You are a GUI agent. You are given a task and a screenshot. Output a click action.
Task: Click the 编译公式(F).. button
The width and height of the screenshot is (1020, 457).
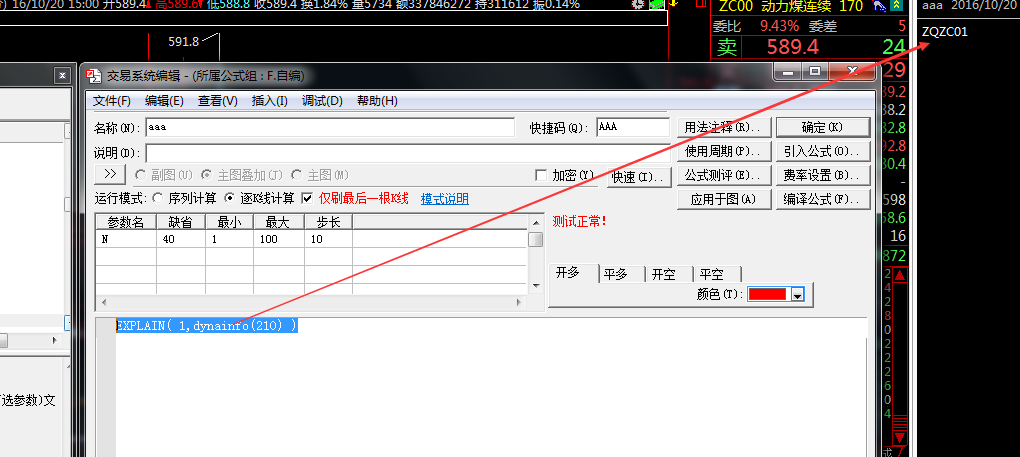coord(822,199)
